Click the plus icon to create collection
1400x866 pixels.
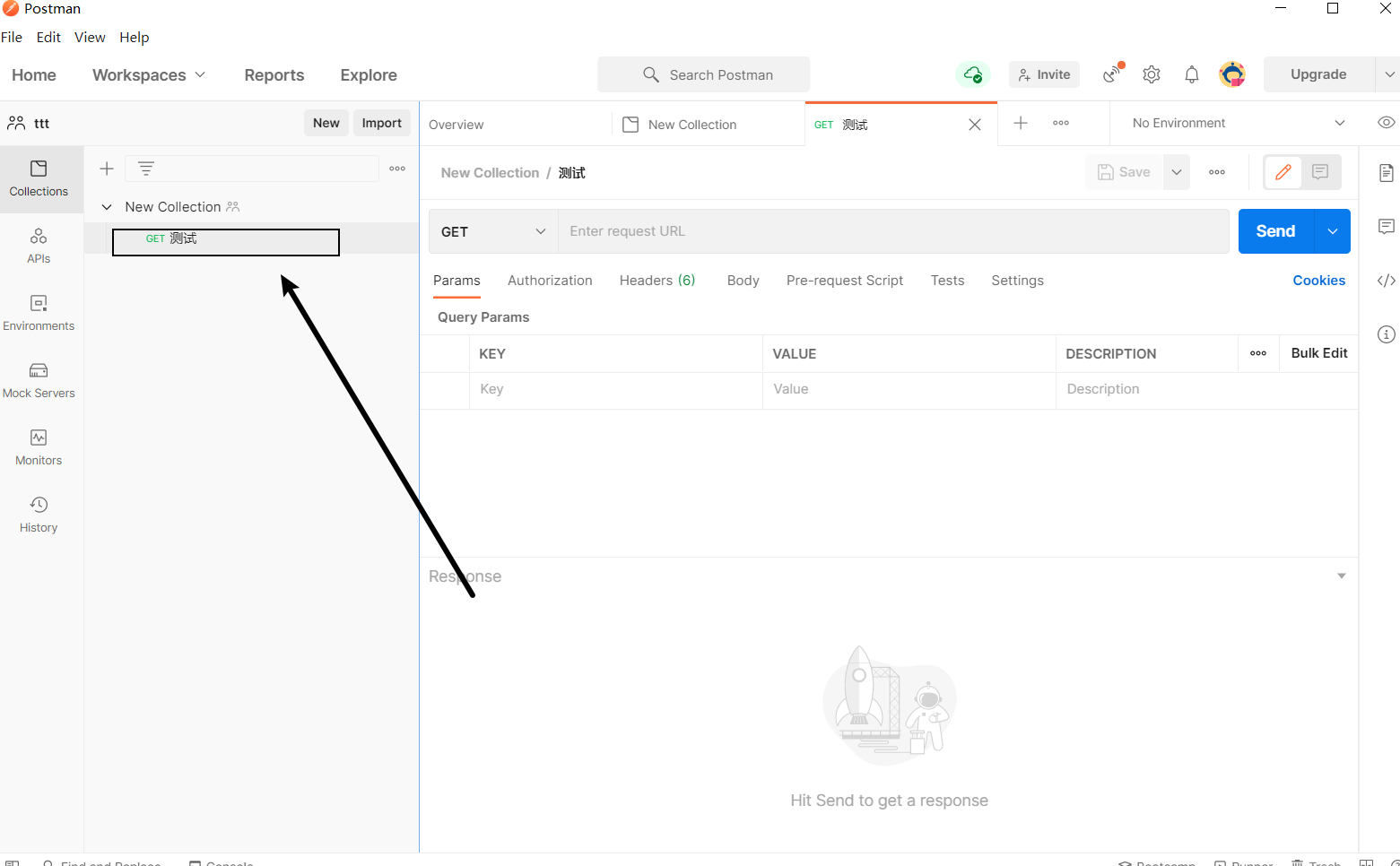[107, 169]
